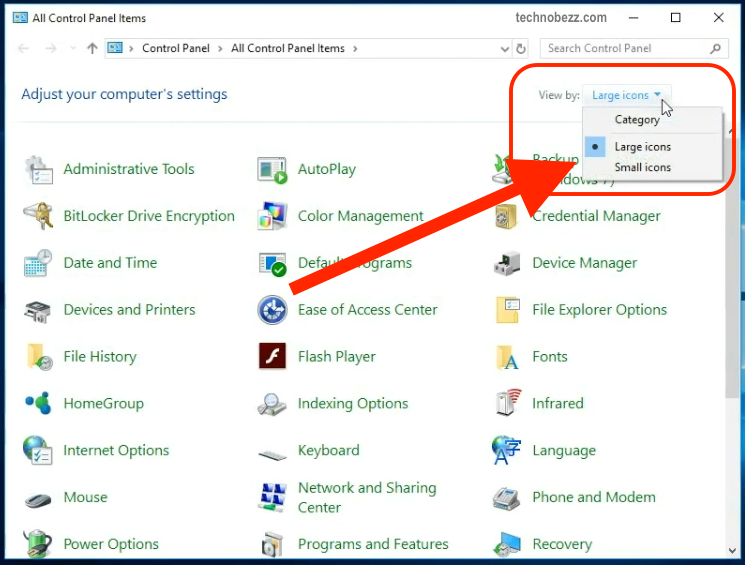Open the Recovery icon
745x565 pixels.
(x=507, y=544)
